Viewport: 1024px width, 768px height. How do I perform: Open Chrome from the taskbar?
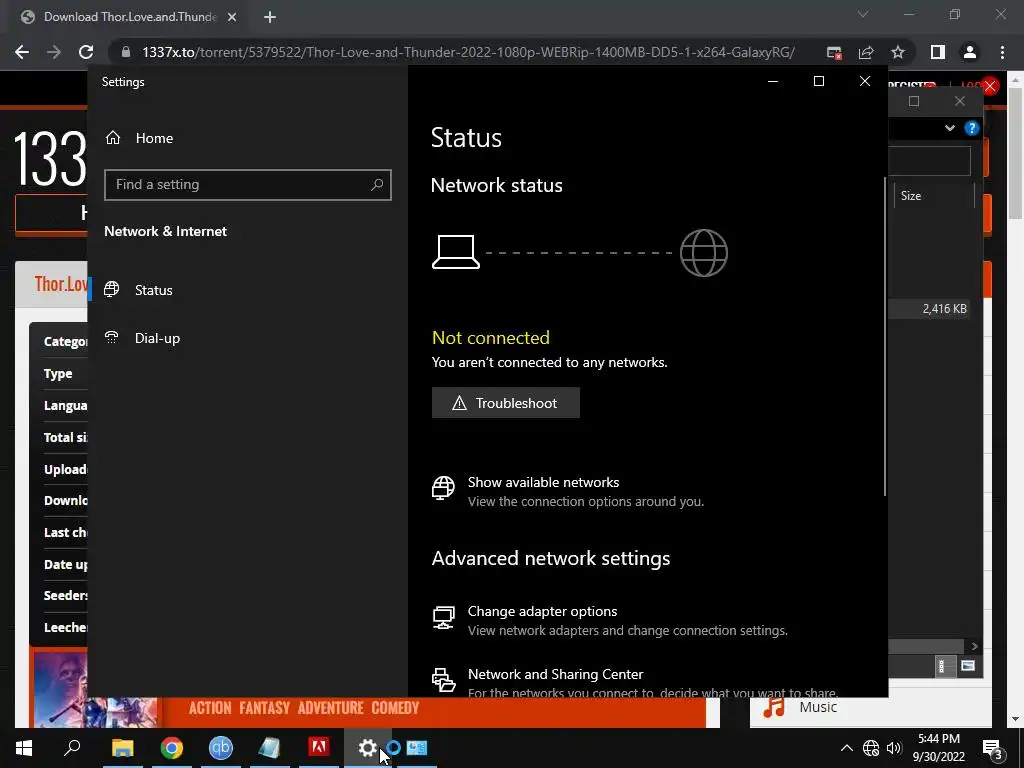coord(172,748)
